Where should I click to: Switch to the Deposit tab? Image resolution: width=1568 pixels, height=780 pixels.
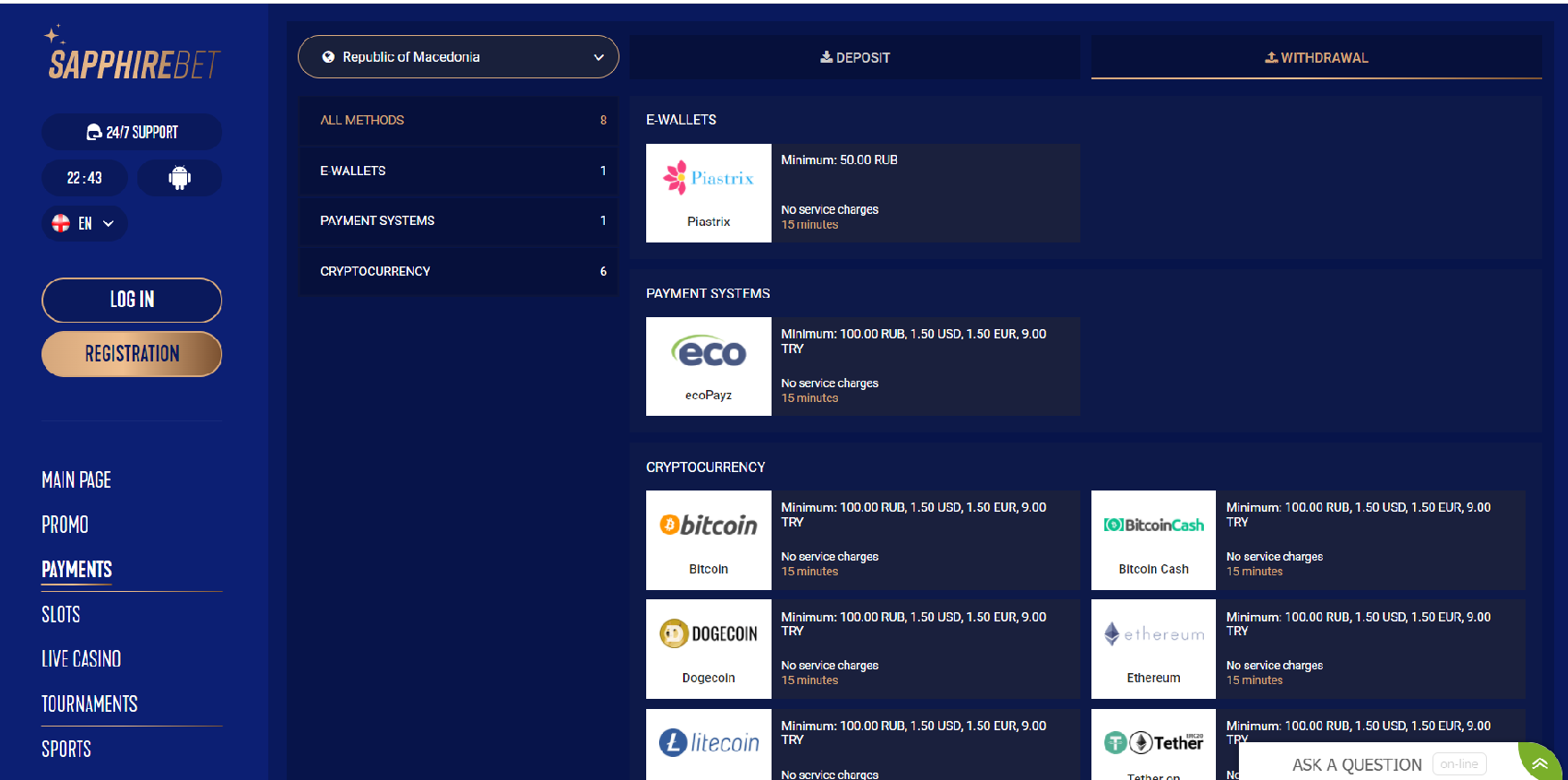[855, 57]
